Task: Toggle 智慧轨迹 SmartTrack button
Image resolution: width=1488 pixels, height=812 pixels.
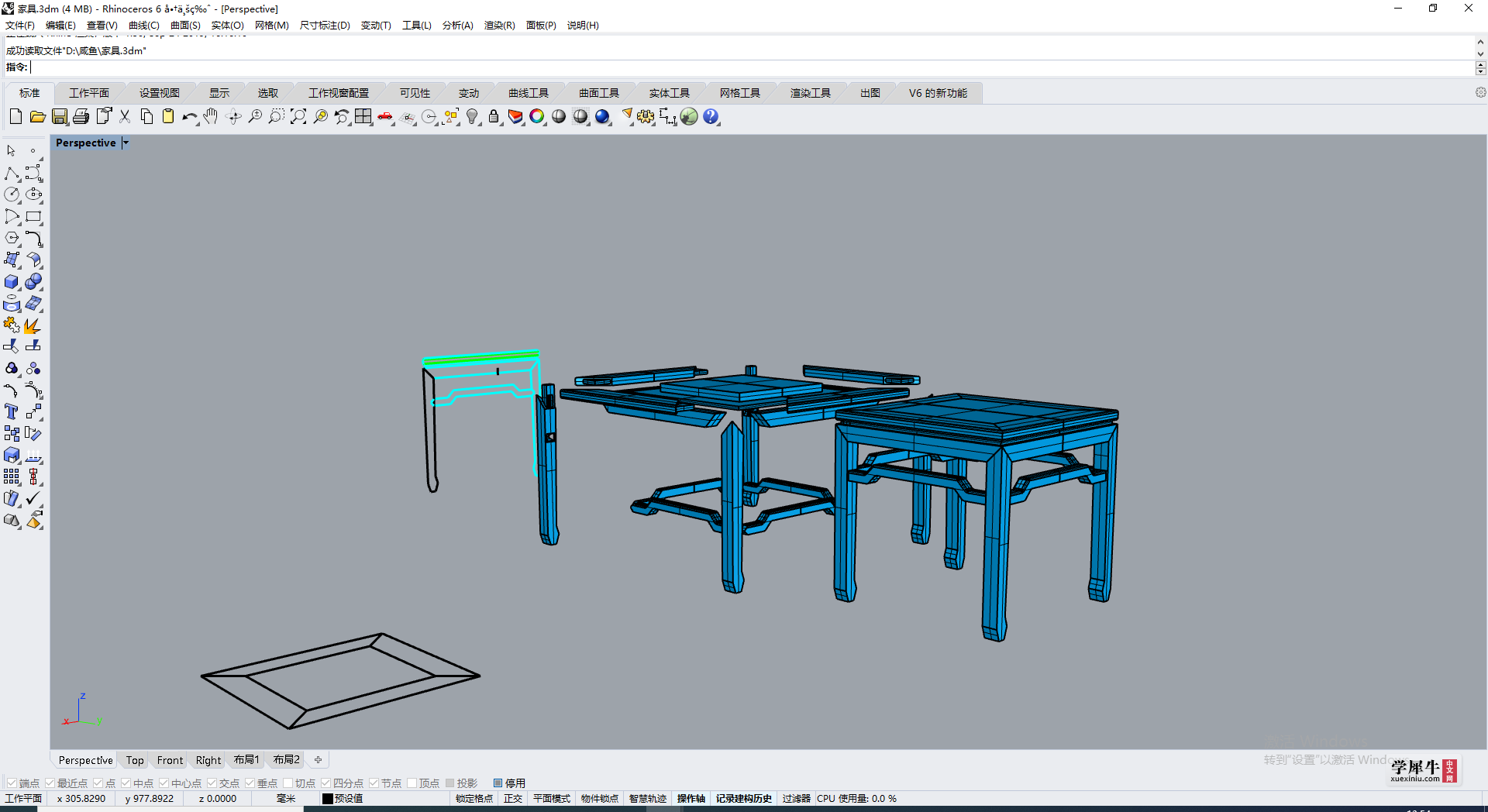Action: coord(648,799)
